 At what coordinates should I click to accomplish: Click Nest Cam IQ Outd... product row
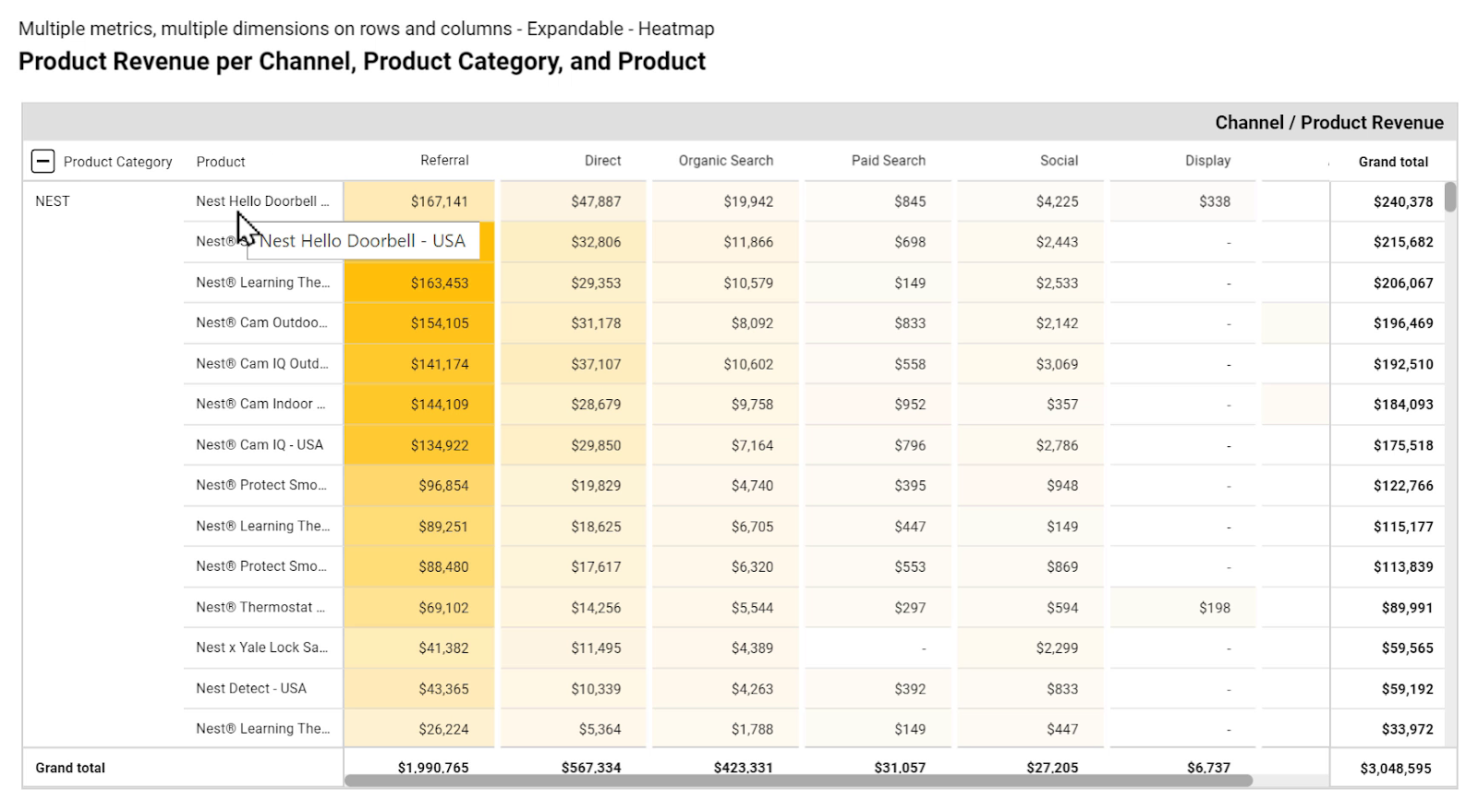(x=262, y=364)
